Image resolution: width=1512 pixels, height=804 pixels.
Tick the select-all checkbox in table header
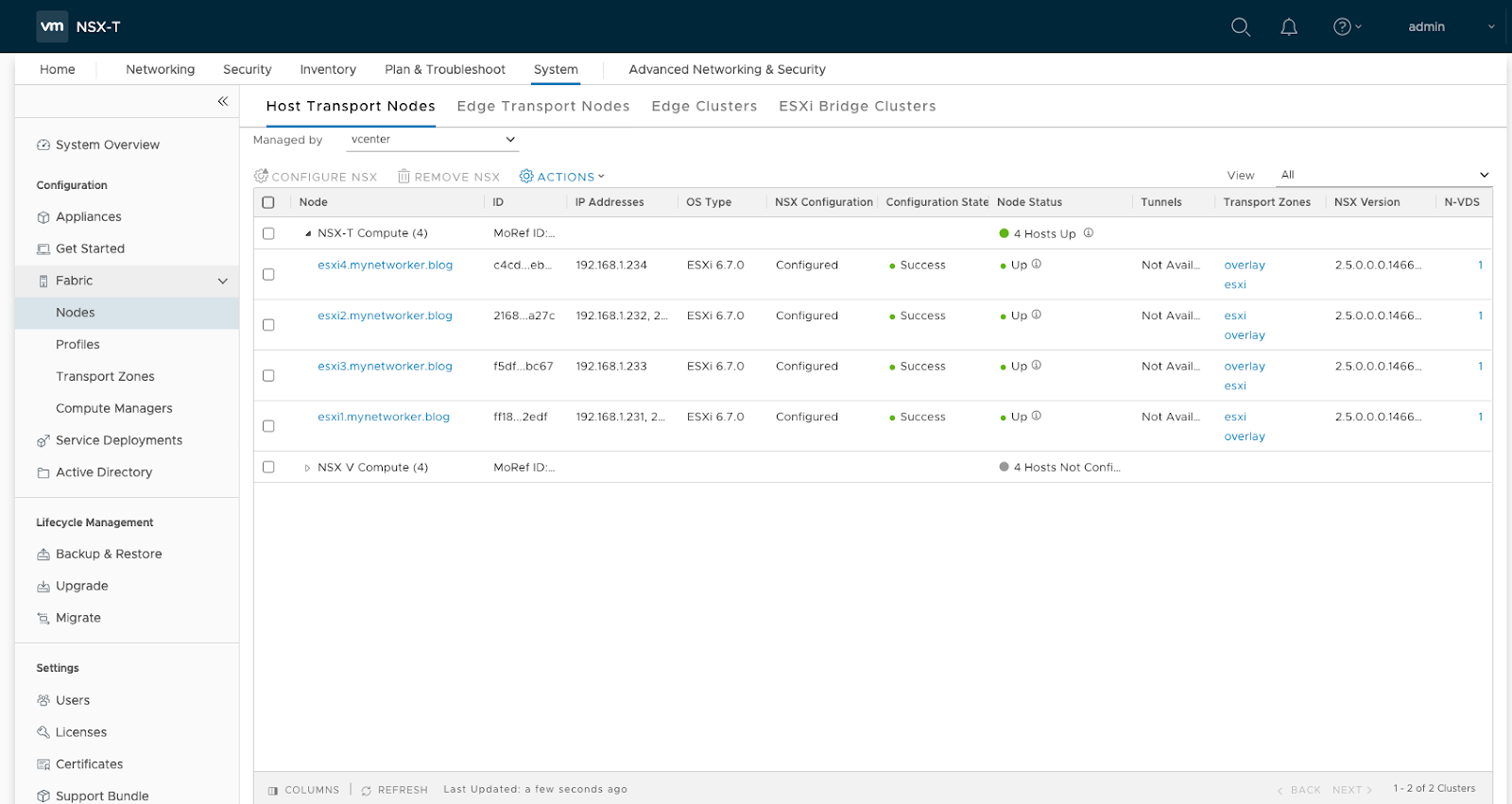point(268,202)
